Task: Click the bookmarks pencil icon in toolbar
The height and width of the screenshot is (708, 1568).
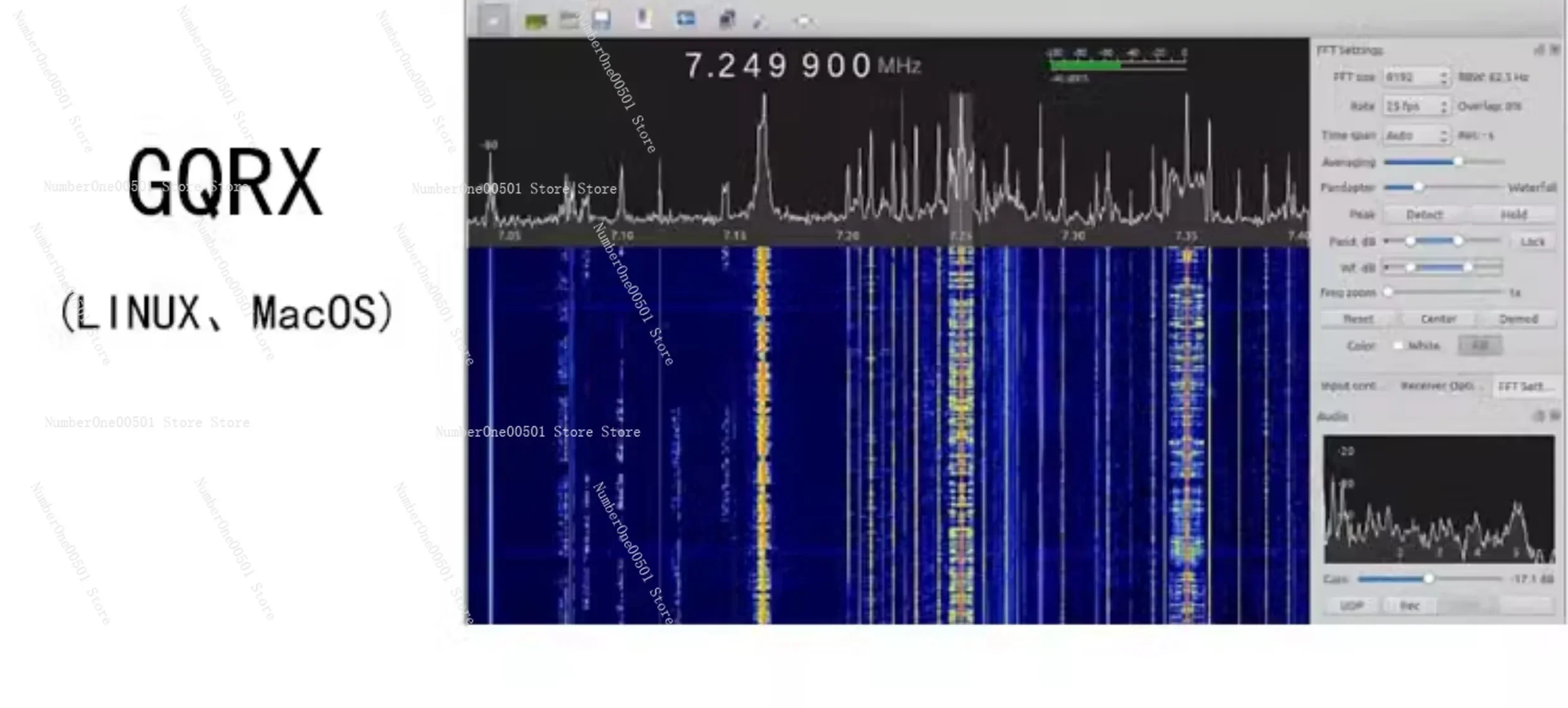Action: point(760,22)
